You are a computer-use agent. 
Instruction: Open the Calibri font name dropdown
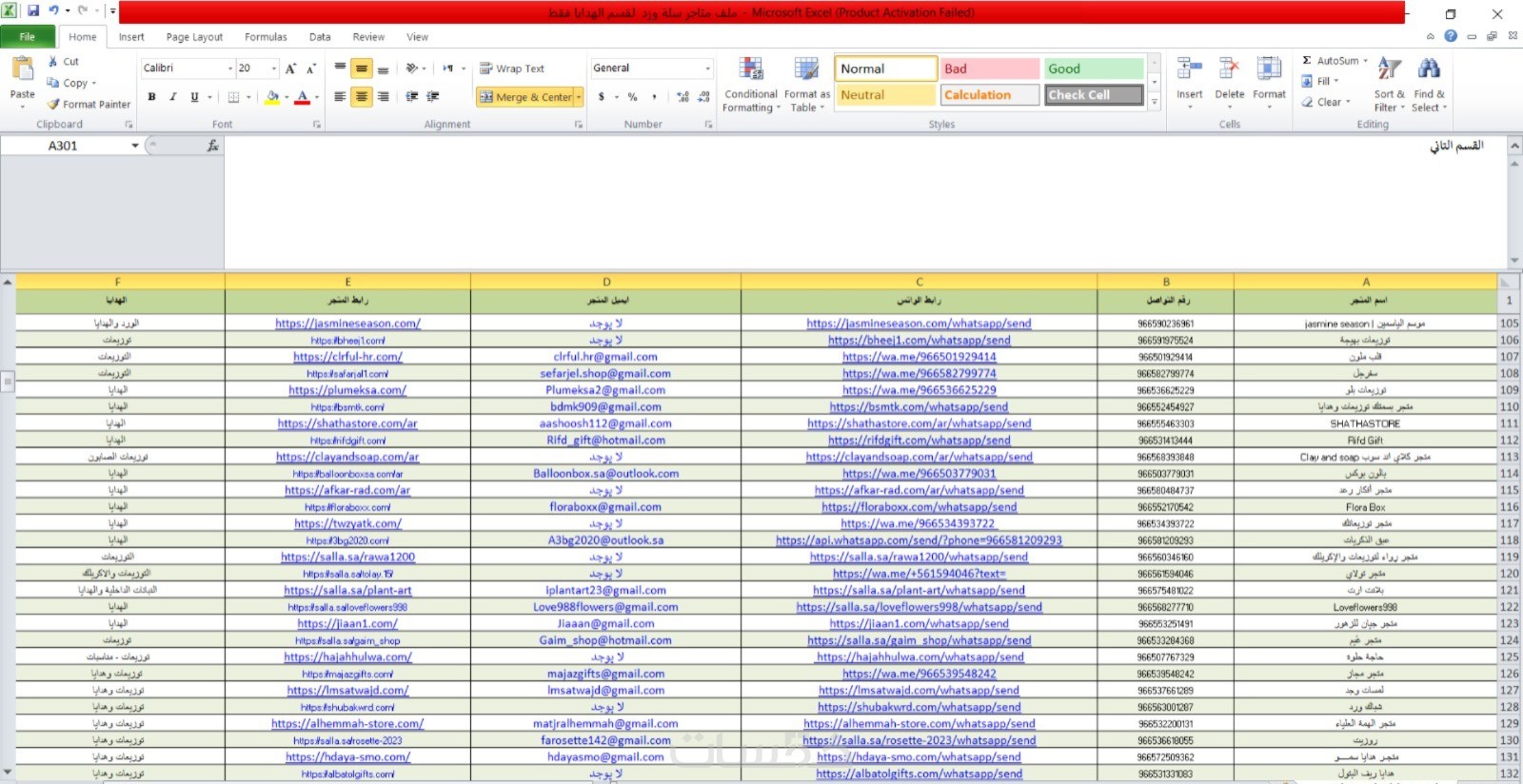point(230,69)
